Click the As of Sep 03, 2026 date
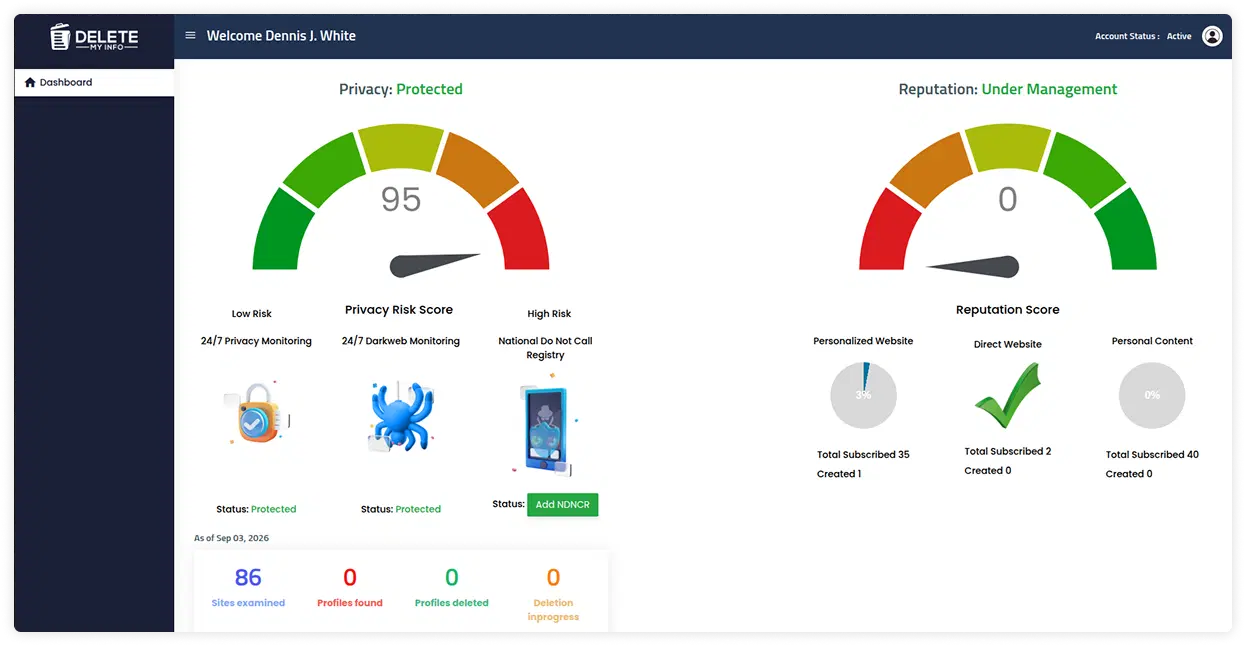The height and width of the screenshot is (646, 1246). [231, 538]
